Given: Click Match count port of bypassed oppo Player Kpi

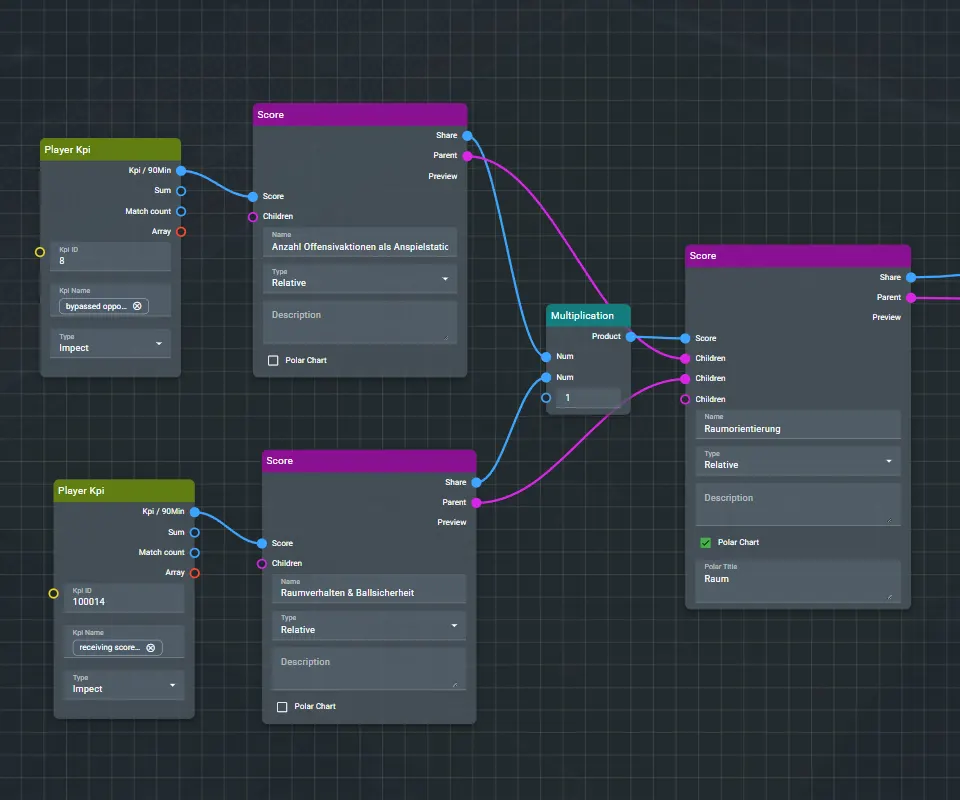Looking at the screenshot, I should [x=181, y=211].
